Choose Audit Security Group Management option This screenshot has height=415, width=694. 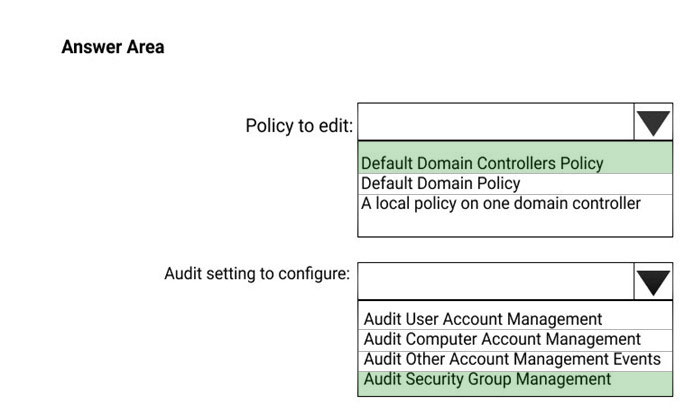515,383
